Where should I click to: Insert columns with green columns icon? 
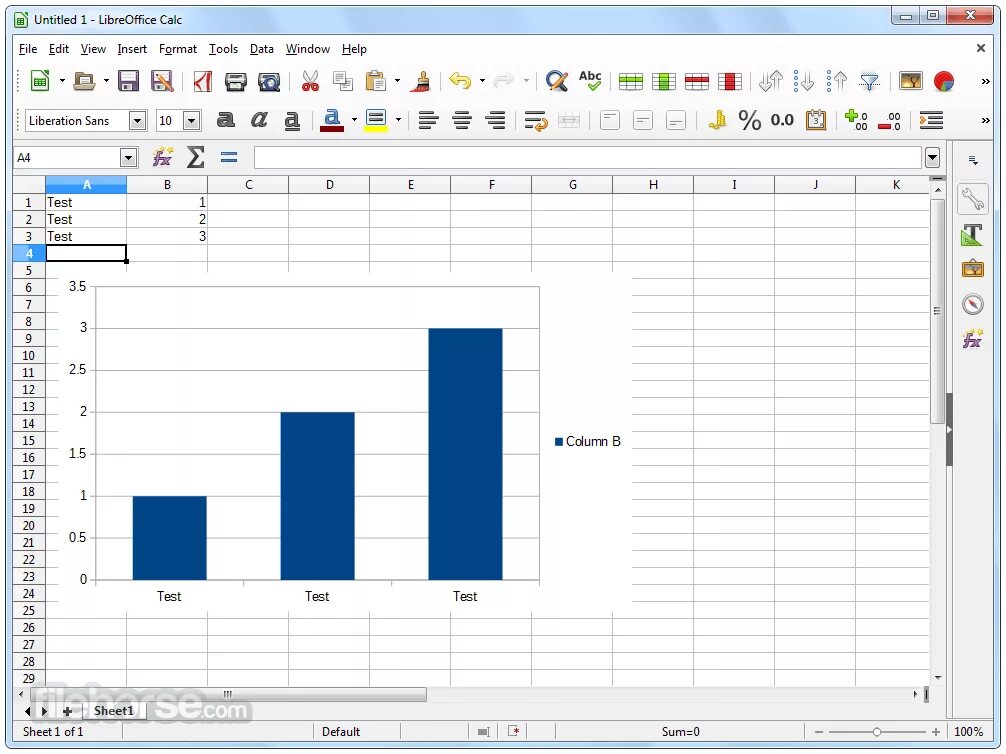[x=664, y=81]
